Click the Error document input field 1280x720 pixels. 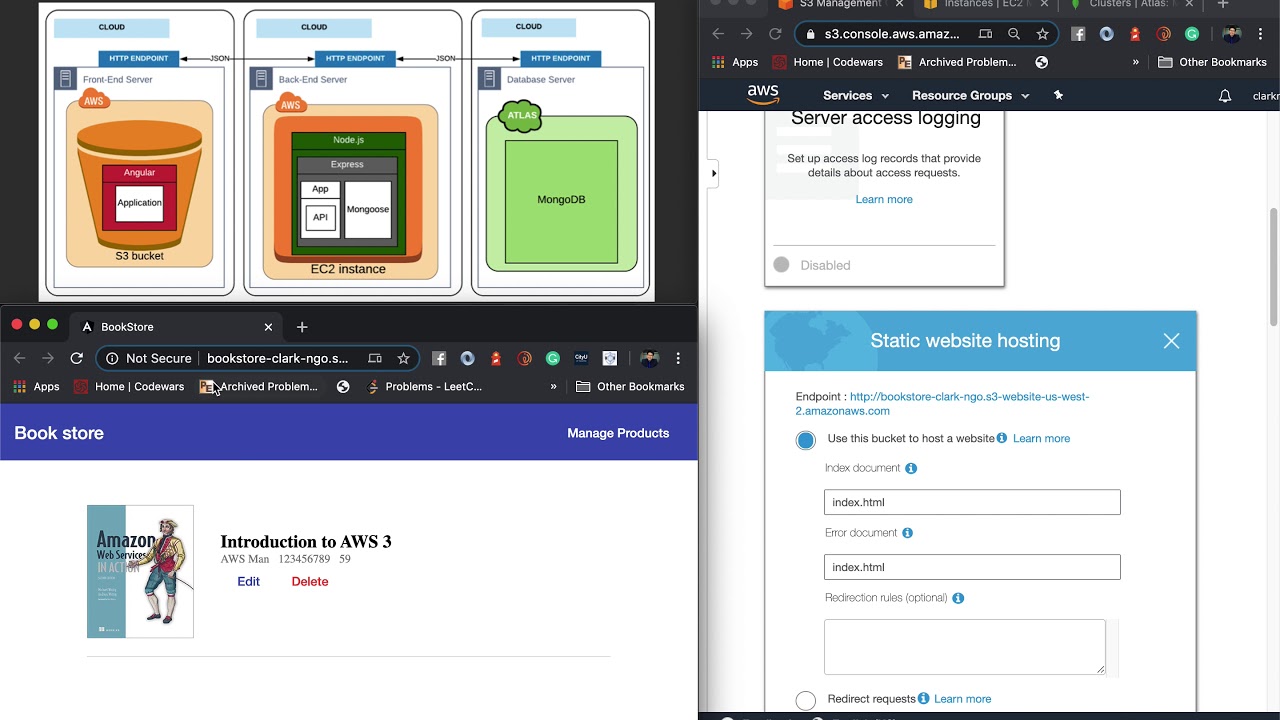(x=972, y=567)
